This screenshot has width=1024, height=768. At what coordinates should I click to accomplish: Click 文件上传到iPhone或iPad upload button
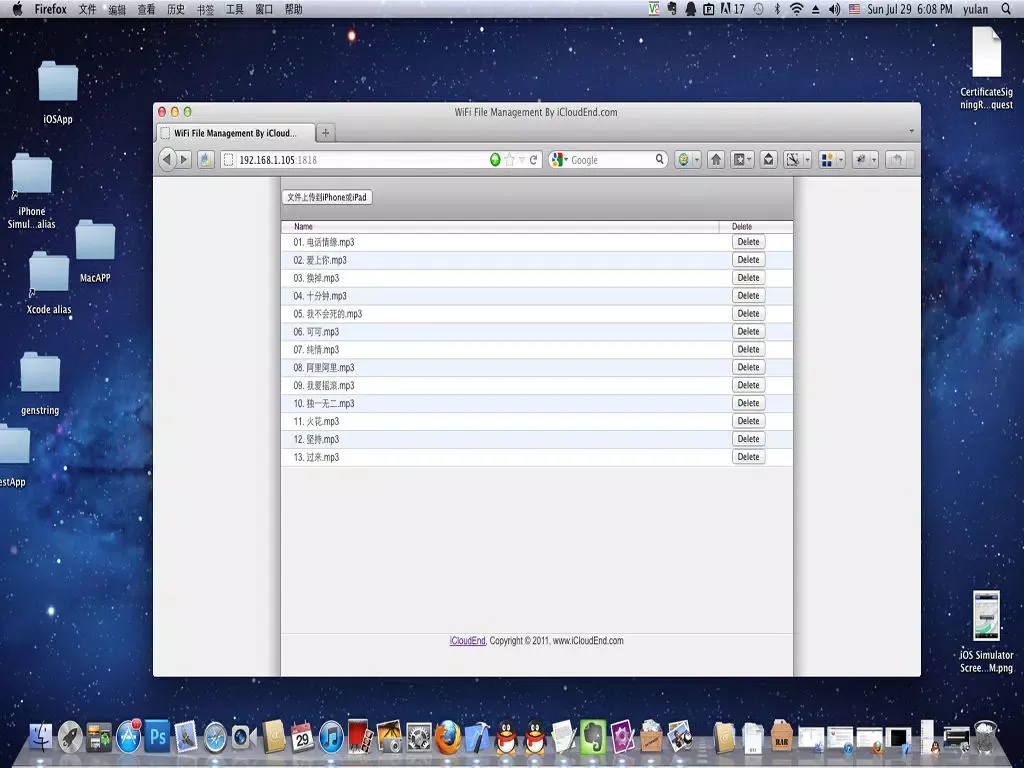coord(327,197)
